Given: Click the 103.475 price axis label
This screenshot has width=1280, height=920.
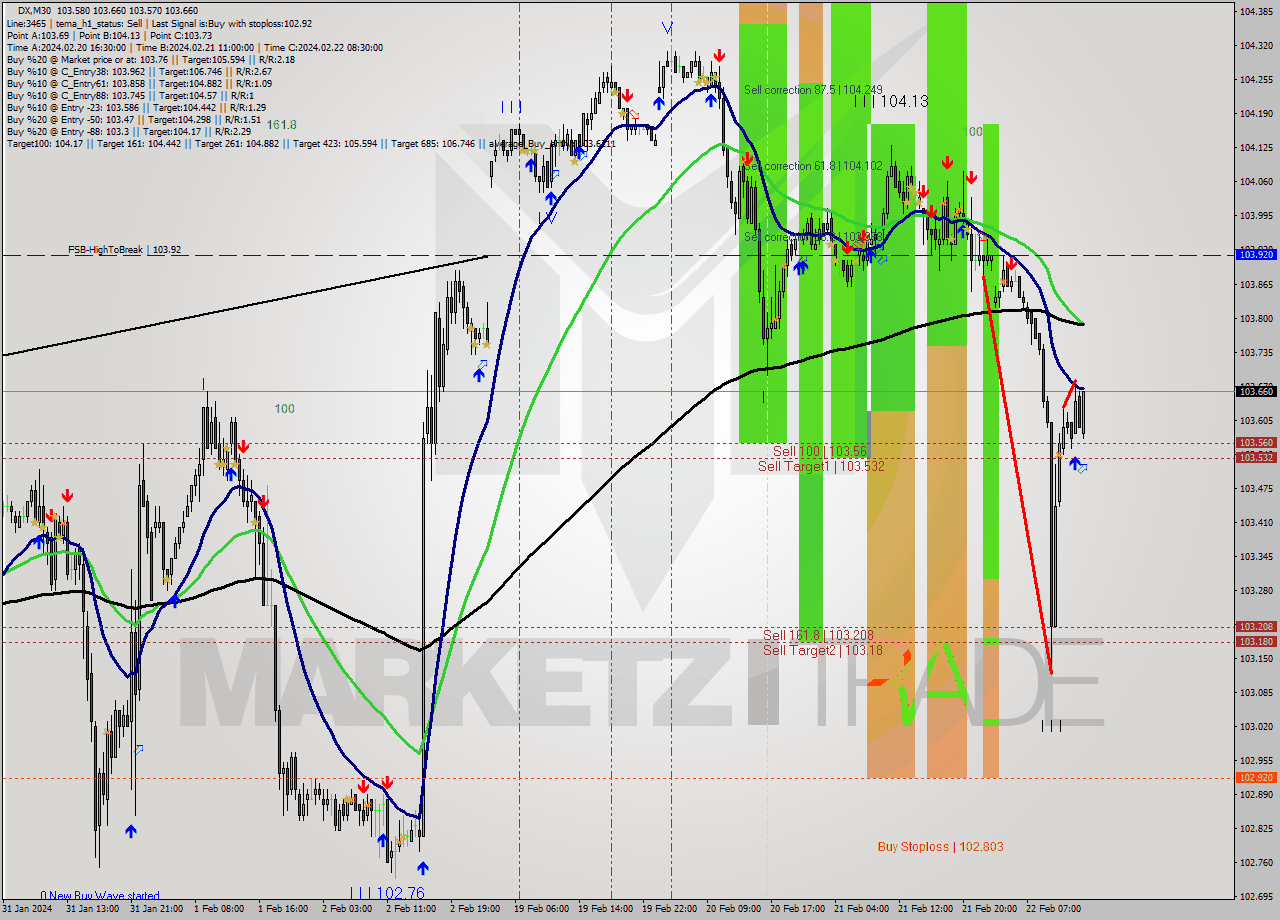Looking at the screenshot, I should point(1256,488).
